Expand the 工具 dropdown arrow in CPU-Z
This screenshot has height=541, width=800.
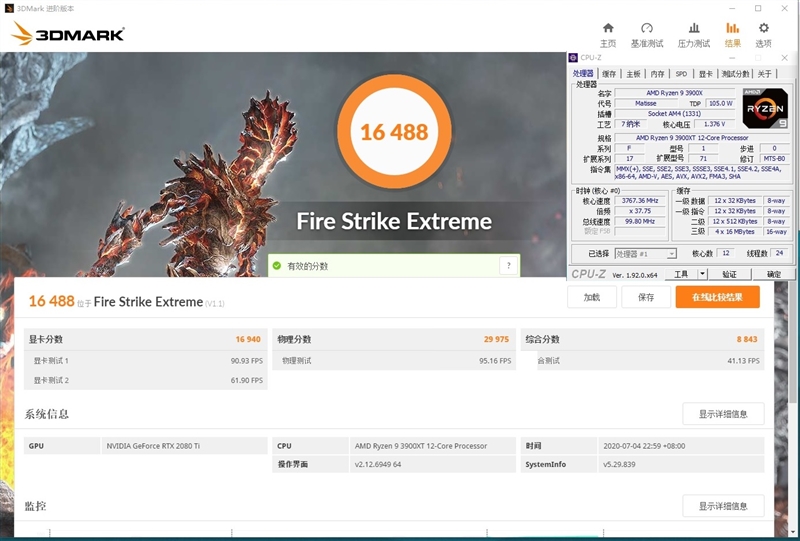click(703, 274)
